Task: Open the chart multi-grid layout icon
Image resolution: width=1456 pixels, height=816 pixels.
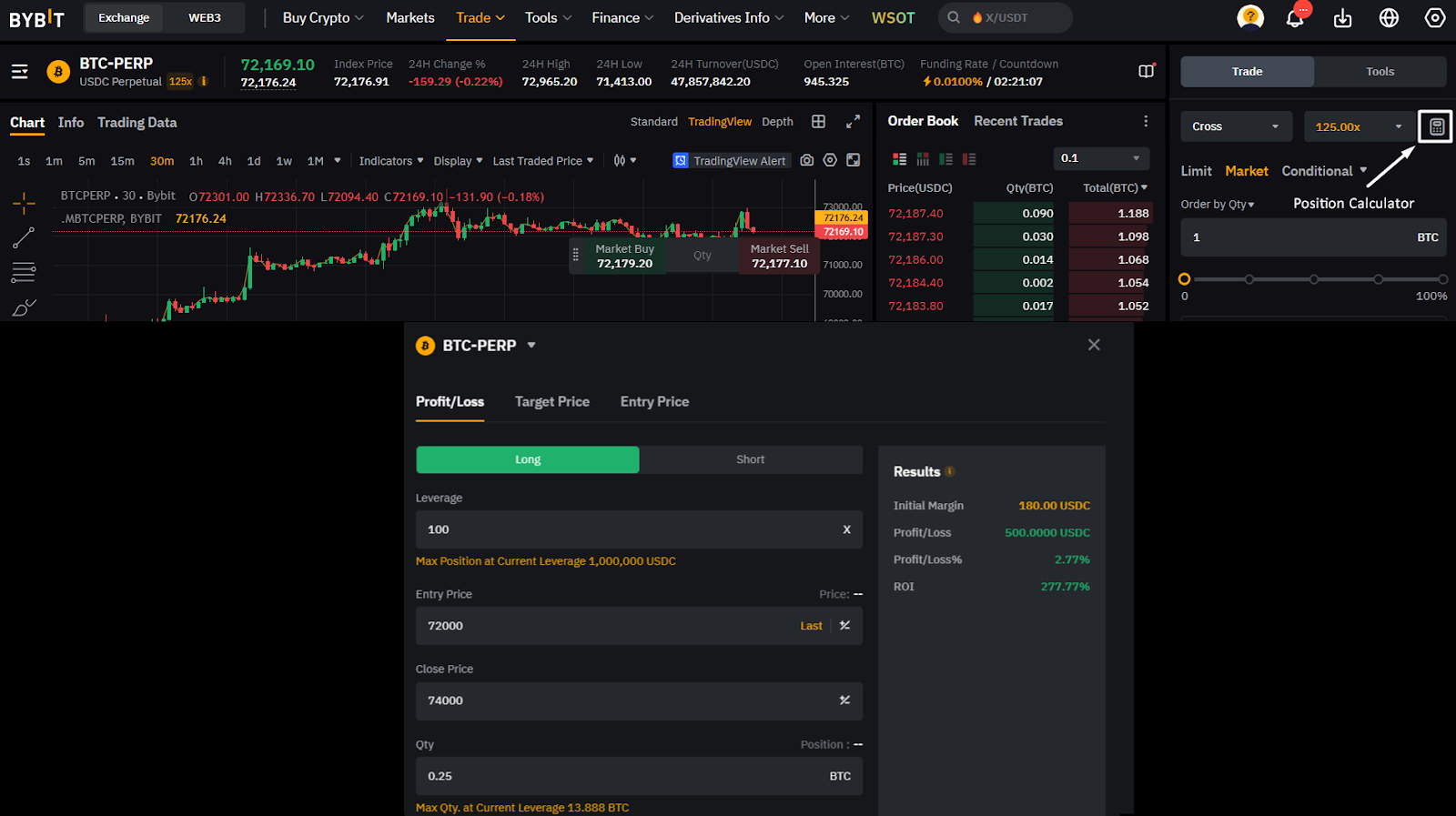Action: click(818, 122)
